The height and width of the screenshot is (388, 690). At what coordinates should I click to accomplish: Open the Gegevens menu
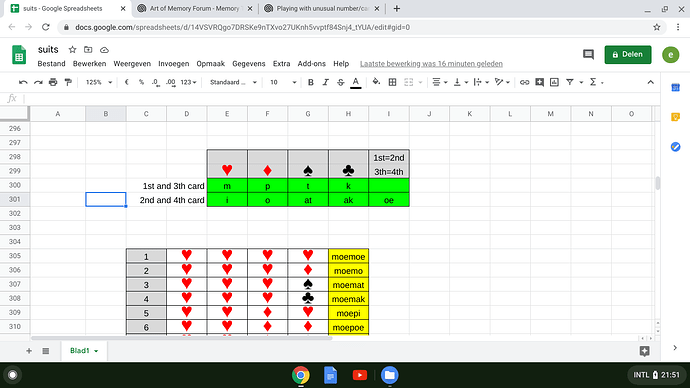[x=249, y=64]
